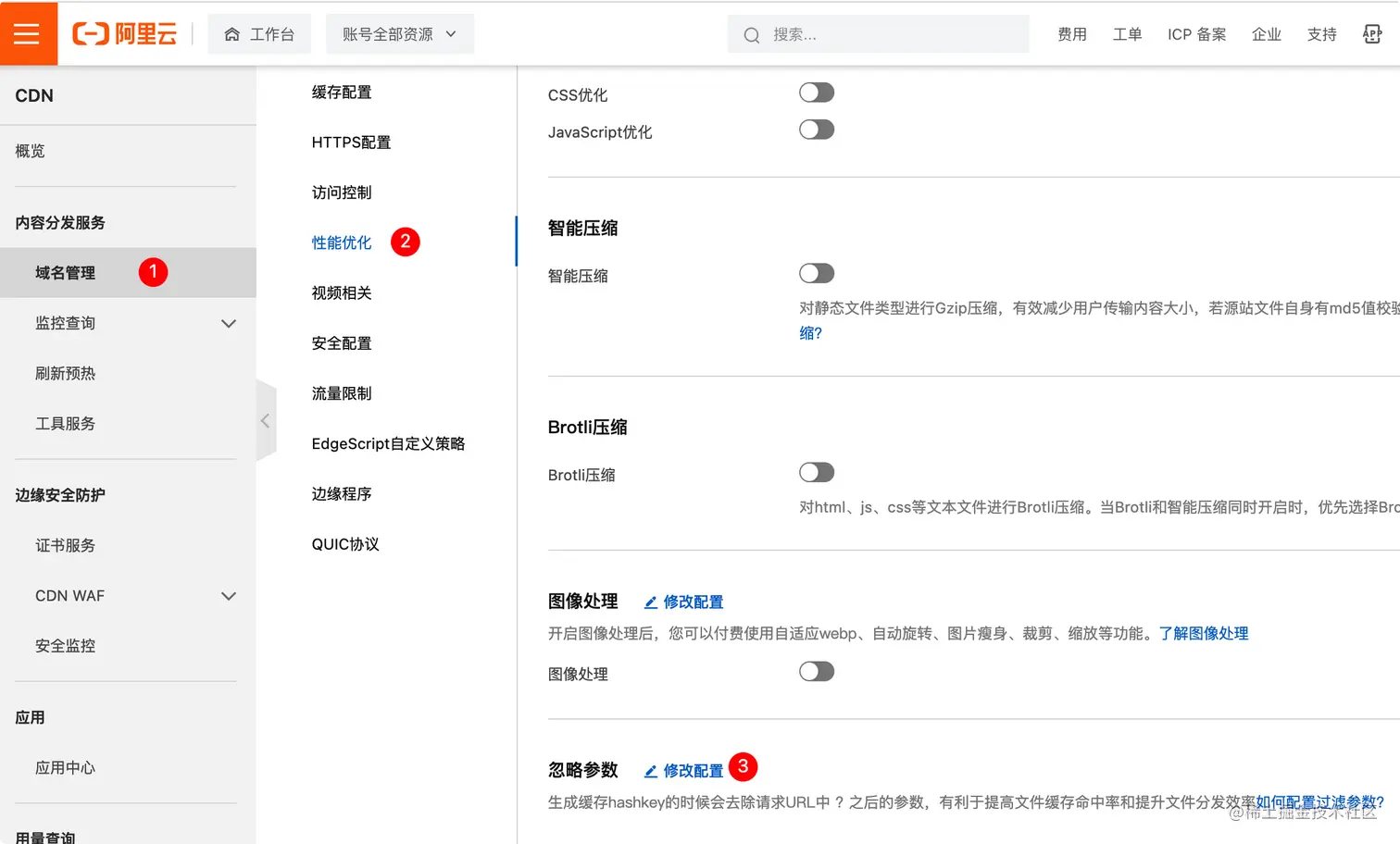Open 监控查询 in the sidebar
This screenshot has height=844, width=1400.
[x=65, y=323]
